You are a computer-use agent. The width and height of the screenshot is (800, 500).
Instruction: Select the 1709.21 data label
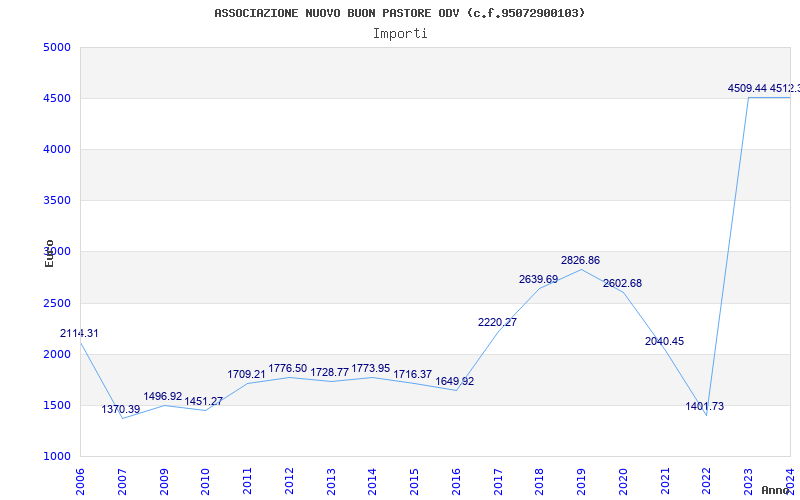click(x=246, y=374)
